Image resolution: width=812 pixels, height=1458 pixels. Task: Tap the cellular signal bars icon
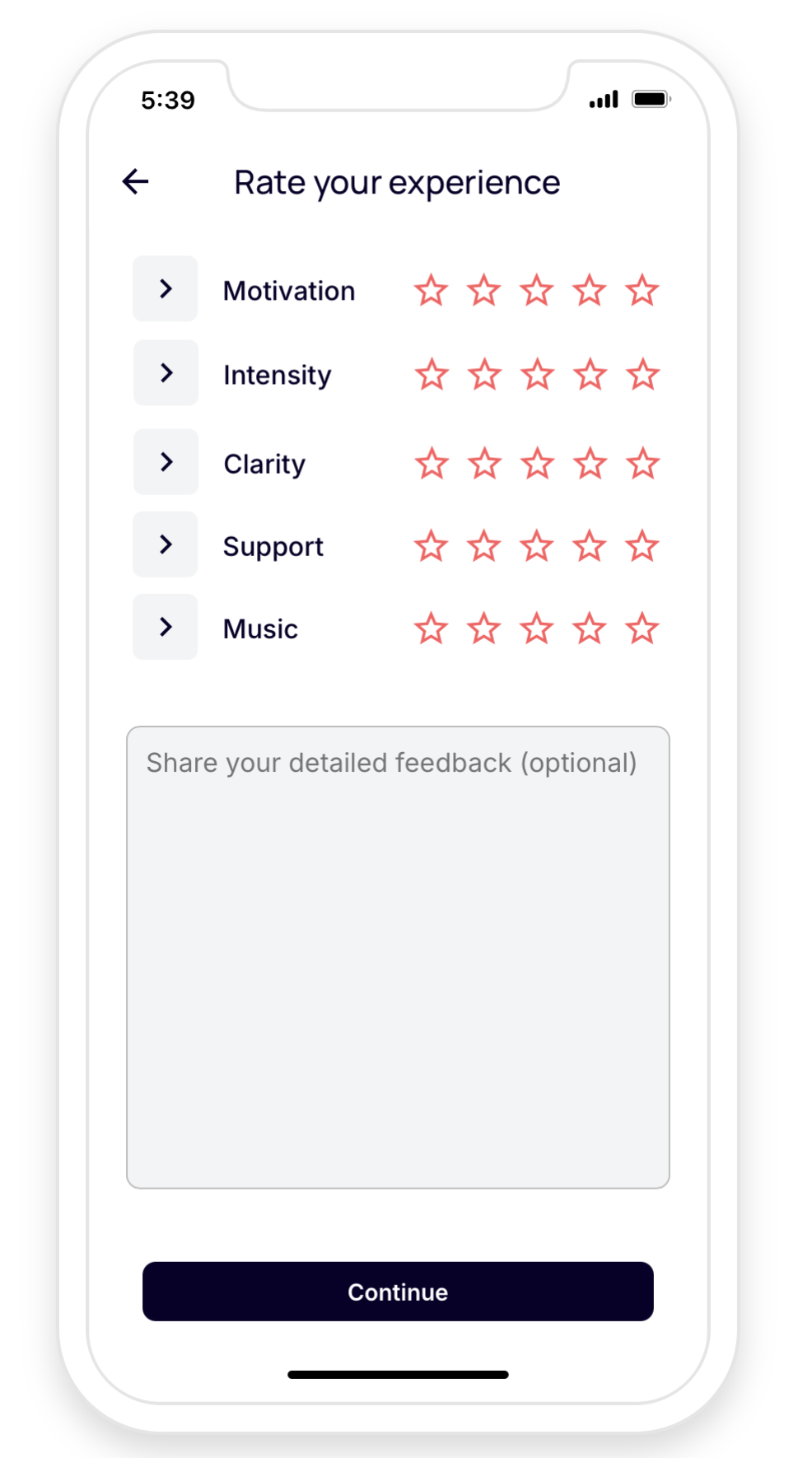pos(604,100)
